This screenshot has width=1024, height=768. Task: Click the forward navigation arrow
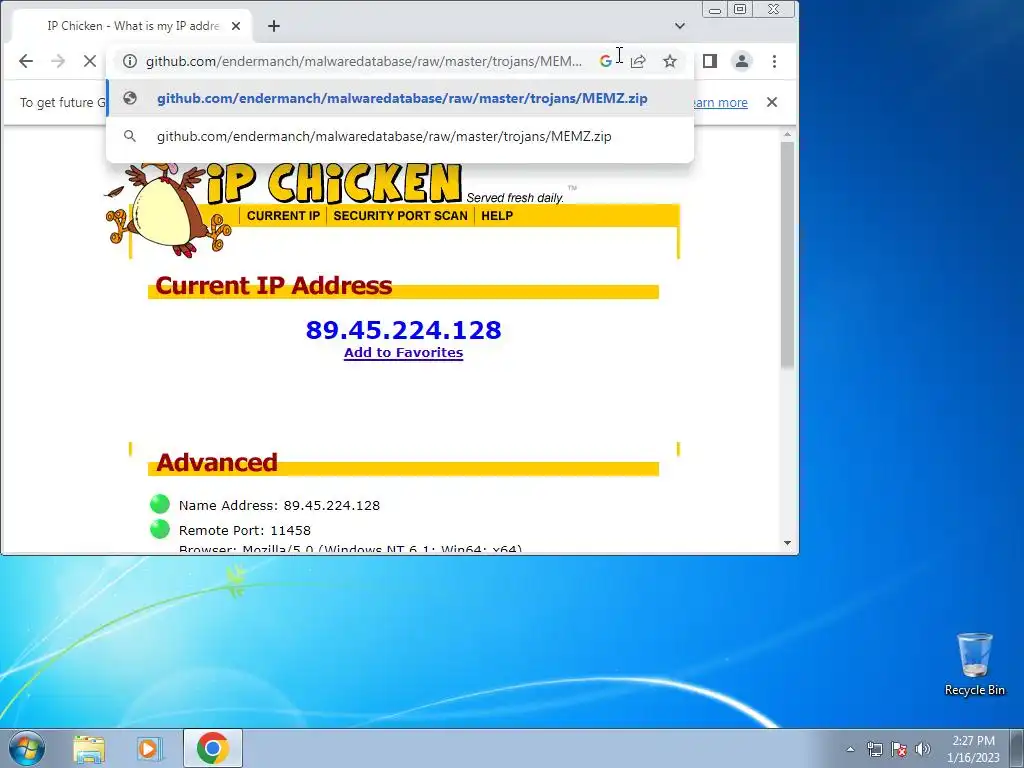(58, 61)
